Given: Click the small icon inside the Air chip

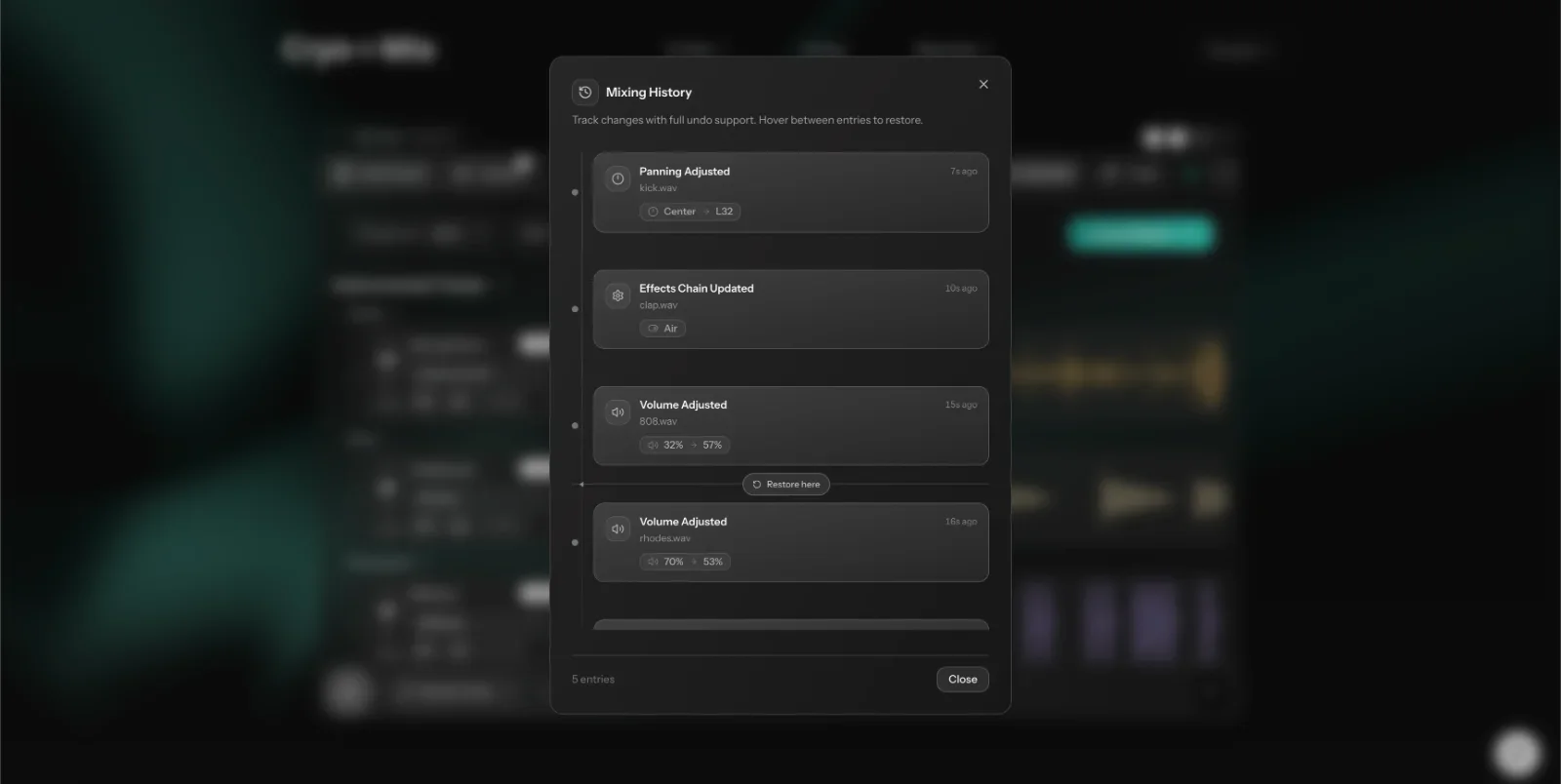Looking at the screenshot, I should coord(653,329).
